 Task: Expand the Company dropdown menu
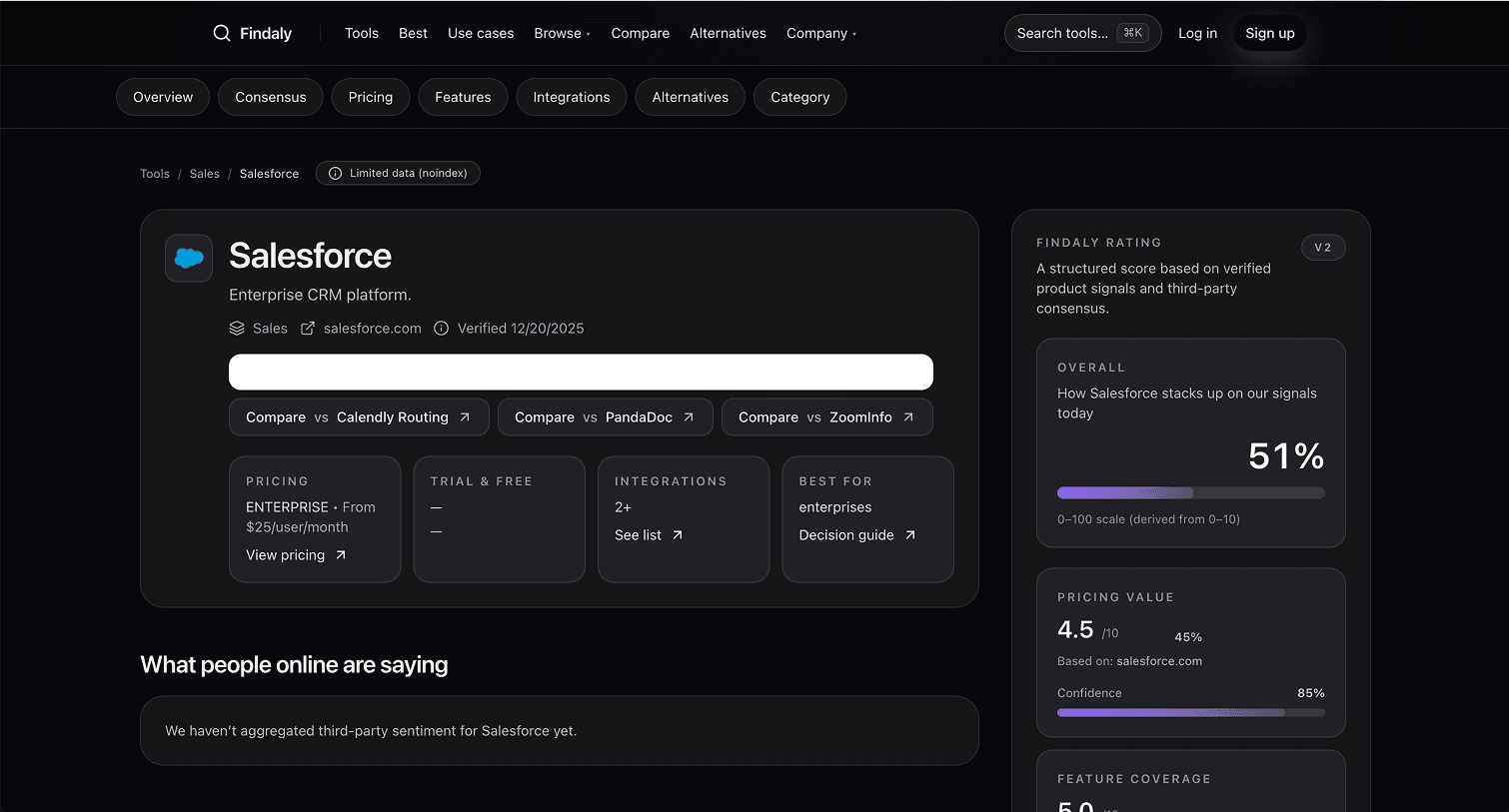(x=820, y=33)
